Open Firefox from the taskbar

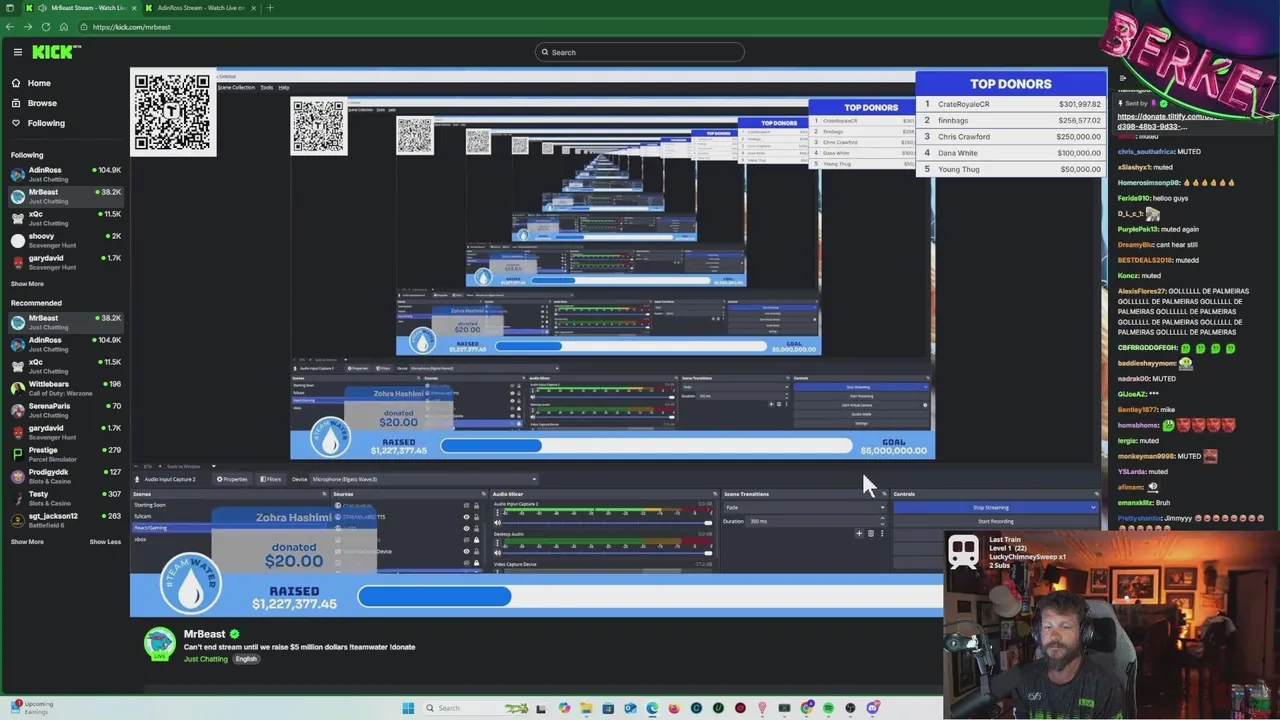click(674, 708)
